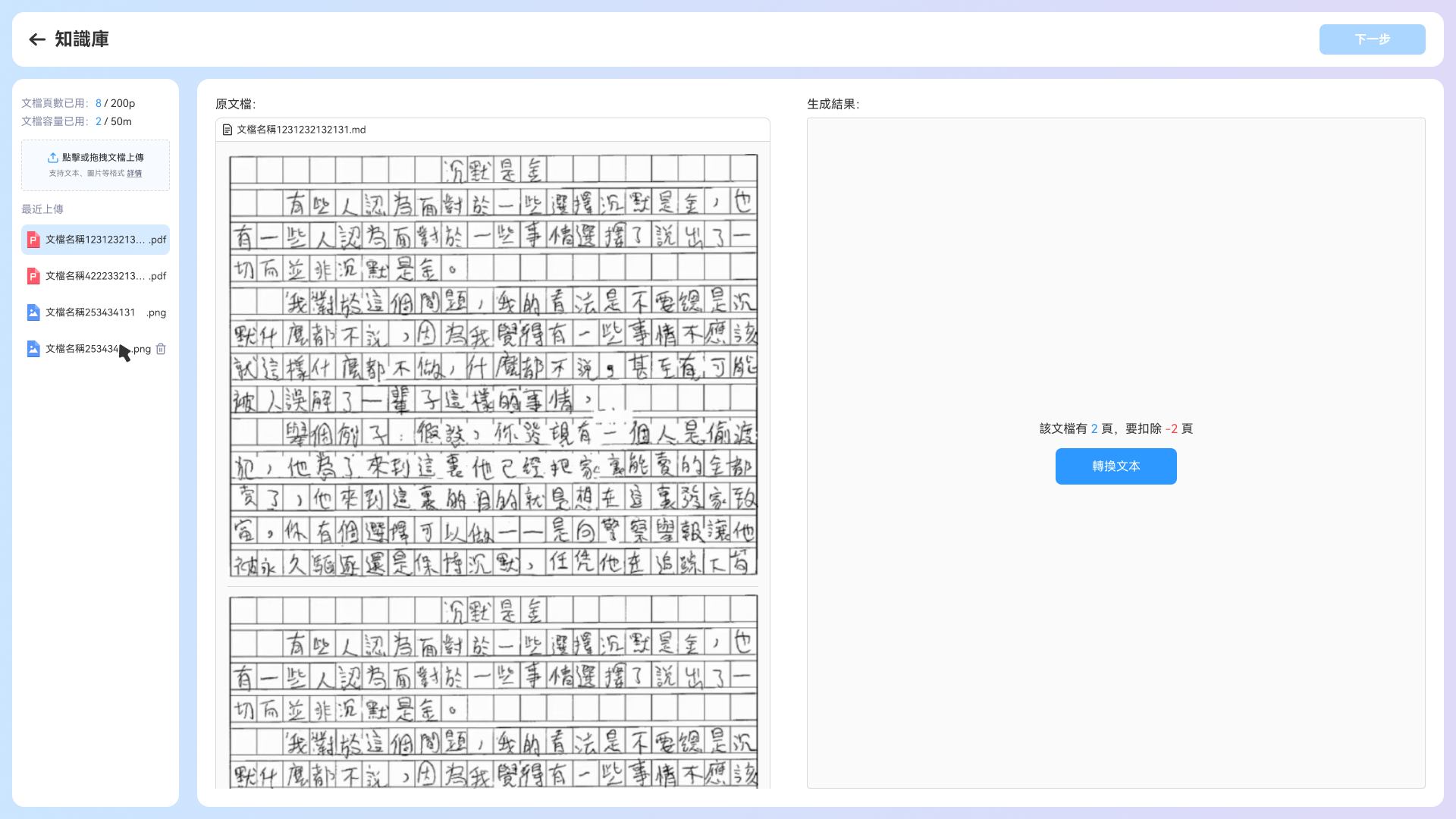
Task: Select file 文檔名稱253434131.png in the list
Action: [x=96, y=312]
